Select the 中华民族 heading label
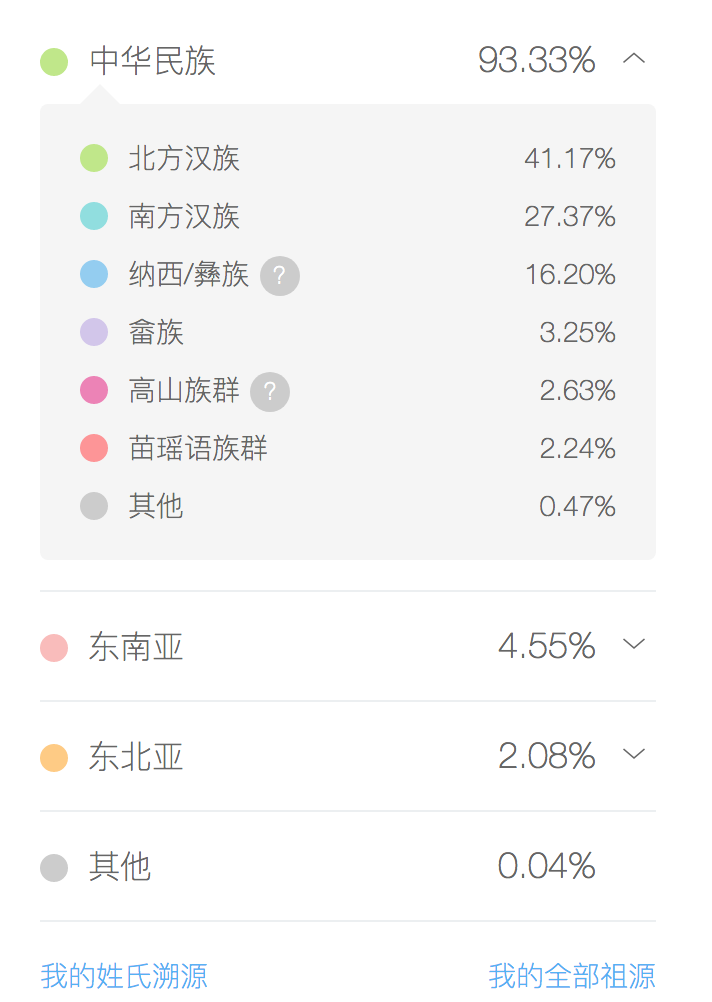This screenshot has height=1002, width=712. point(153,61)
